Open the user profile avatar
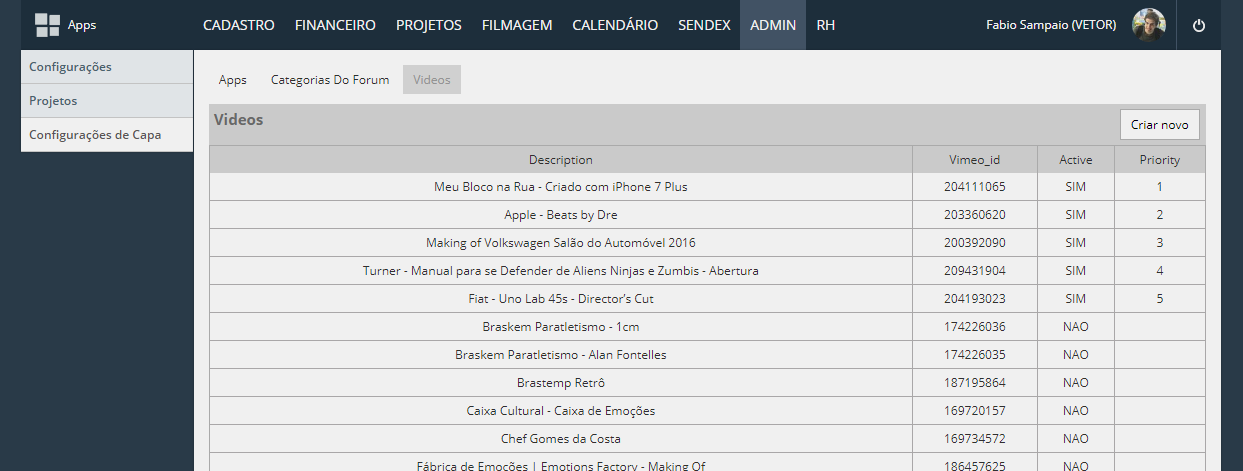1243x471 pixels. 1148,25
